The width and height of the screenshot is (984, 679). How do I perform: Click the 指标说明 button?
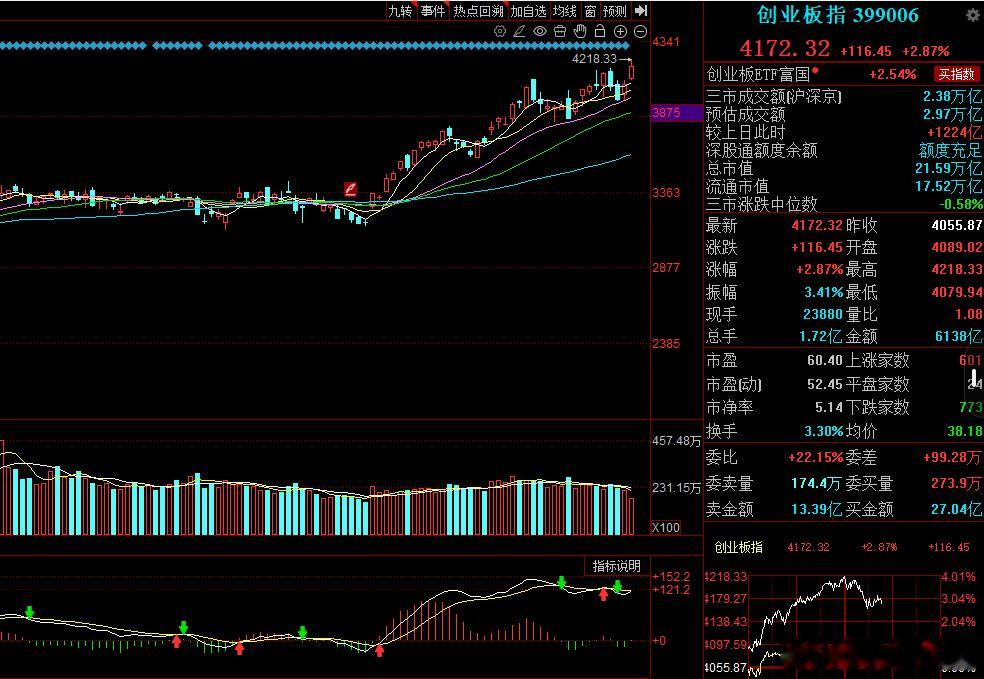coord(616,566)
